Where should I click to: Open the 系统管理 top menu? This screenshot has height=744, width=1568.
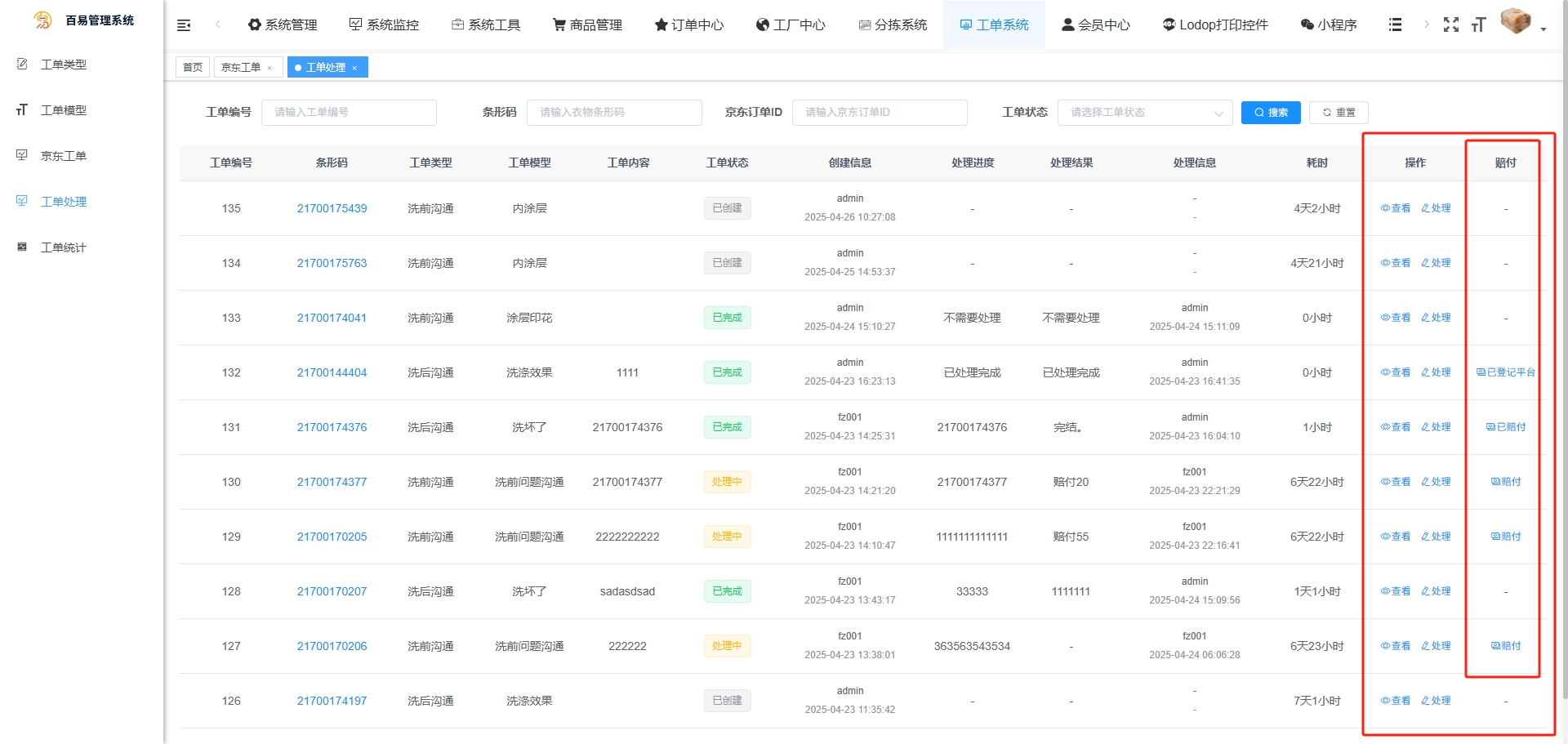coord(283,25)
